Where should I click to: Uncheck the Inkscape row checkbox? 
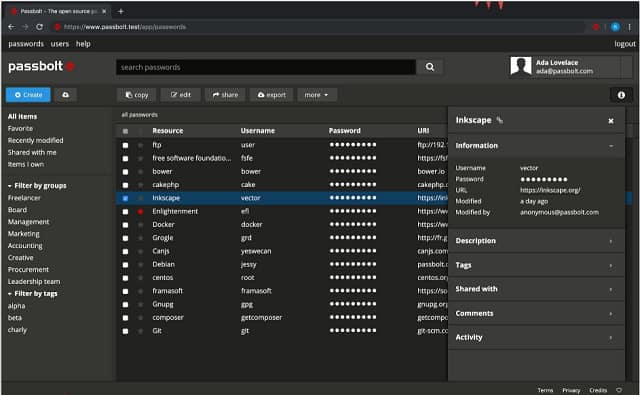click(125, 198)
